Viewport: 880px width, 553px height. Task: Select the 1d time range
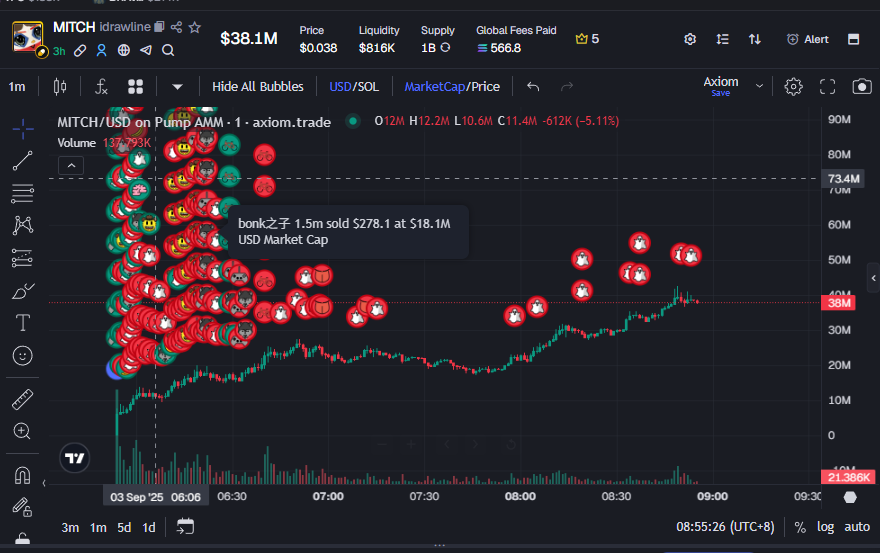coord(149,528)
